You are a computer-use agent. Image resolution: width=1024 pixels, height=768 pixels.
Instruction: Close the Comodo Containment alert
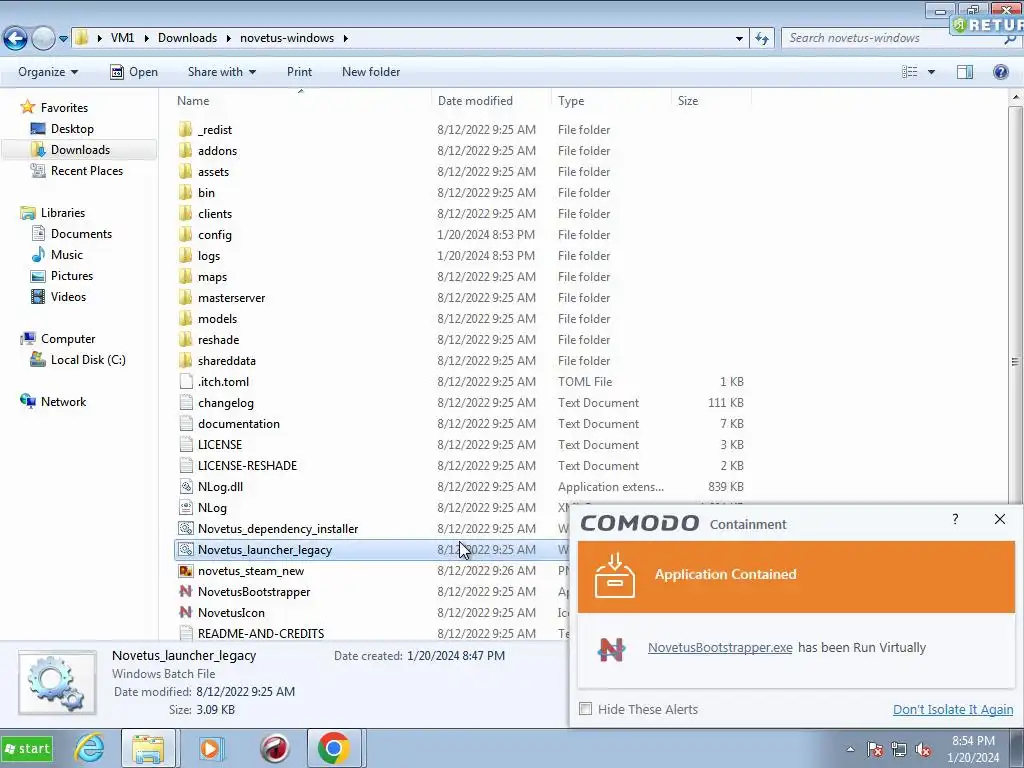[1000, 519]
